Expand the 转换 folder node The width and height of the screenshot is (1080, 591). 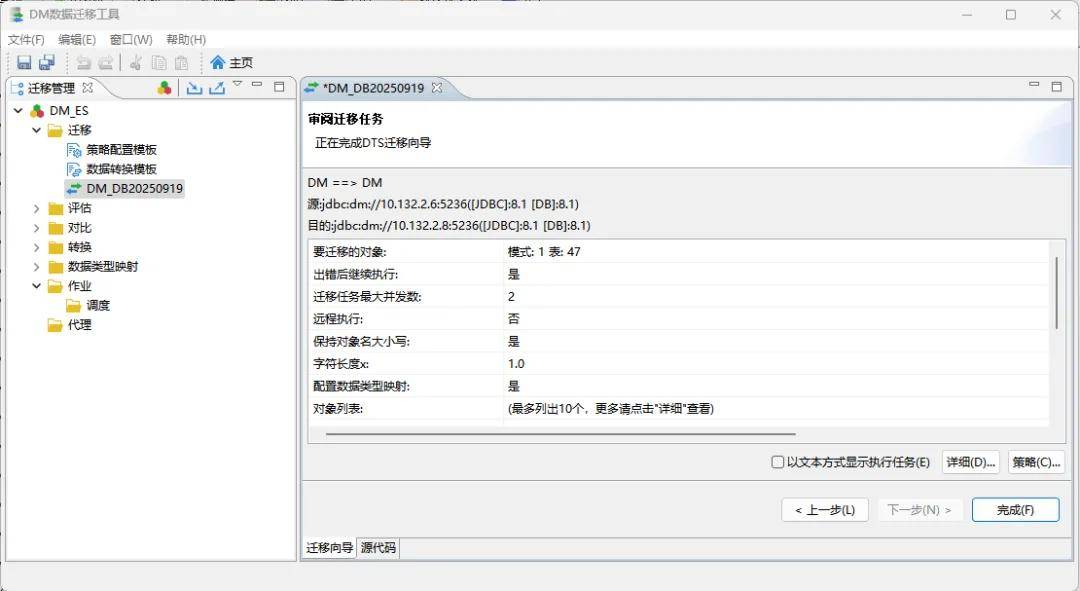(x=37, y=247)
